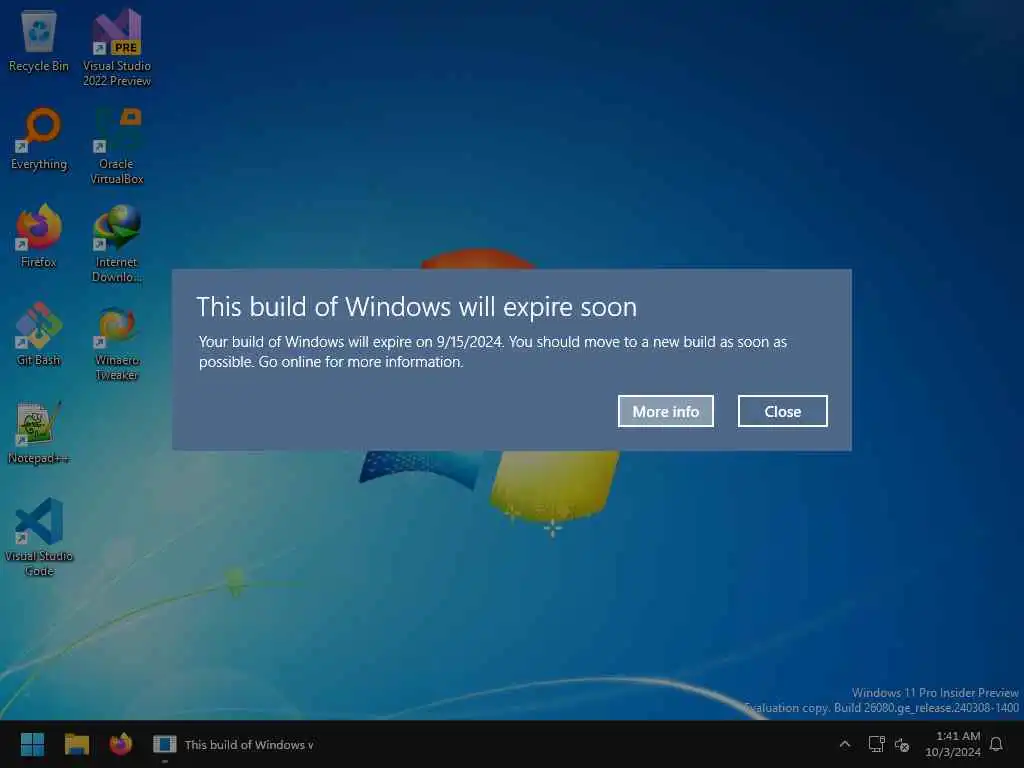1024x768 pixels.
Task: Select the Oracle VirtualBox desktop icon
Action: click(117, 146)
